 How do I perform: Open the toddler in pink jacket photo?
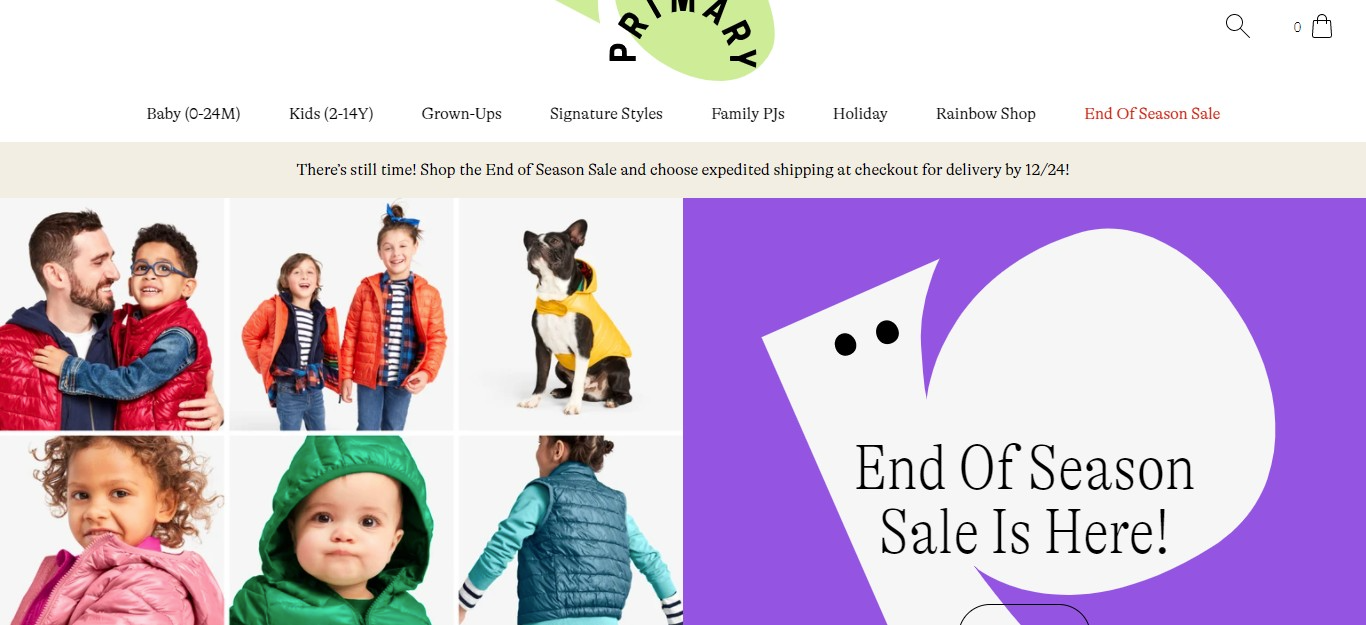tap(112, 530)
